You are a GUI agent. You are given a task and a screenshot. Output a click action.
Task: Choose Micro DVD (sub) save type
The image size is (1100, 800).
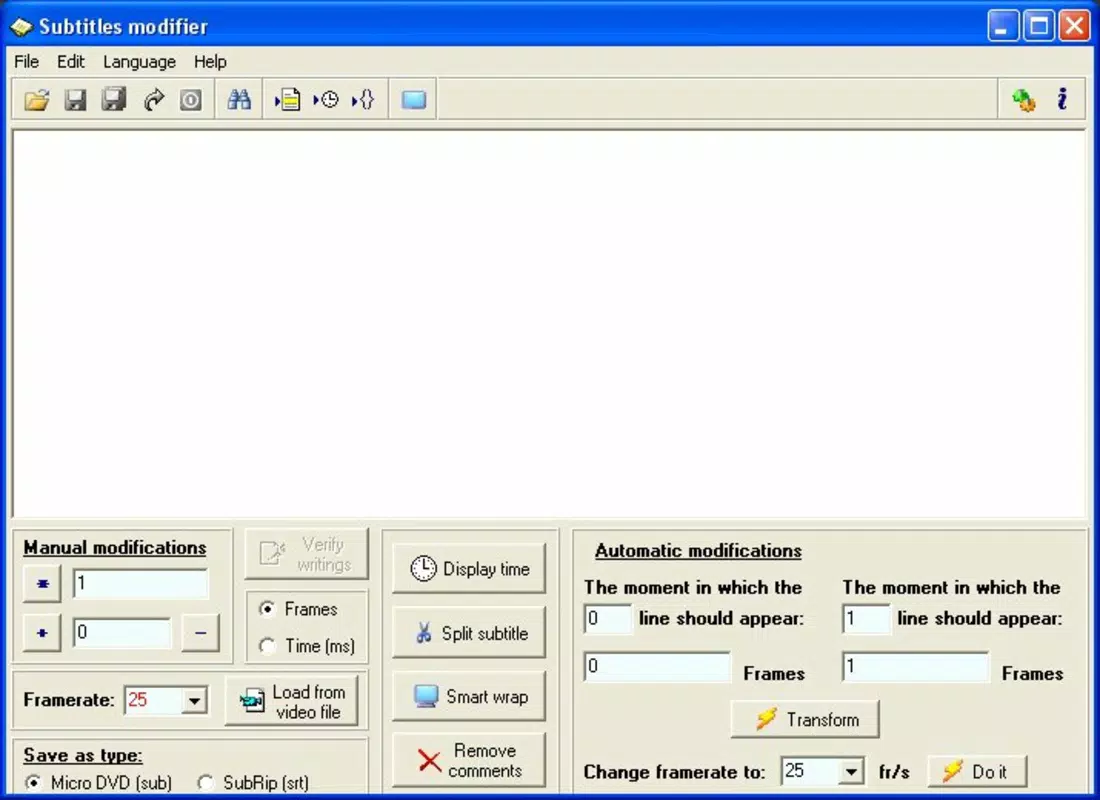click(x=33, y=782)
